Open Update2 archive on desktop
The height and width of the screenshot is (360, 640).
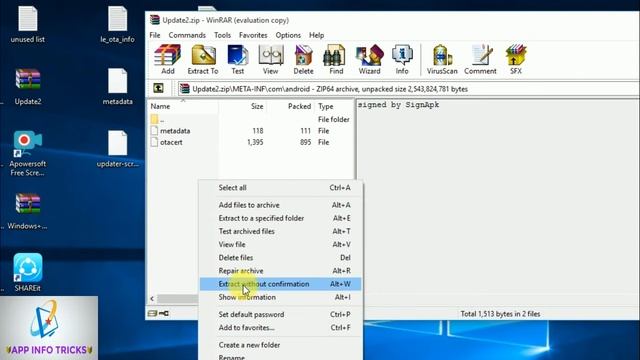pyautogui.click(x=28, y=87)
